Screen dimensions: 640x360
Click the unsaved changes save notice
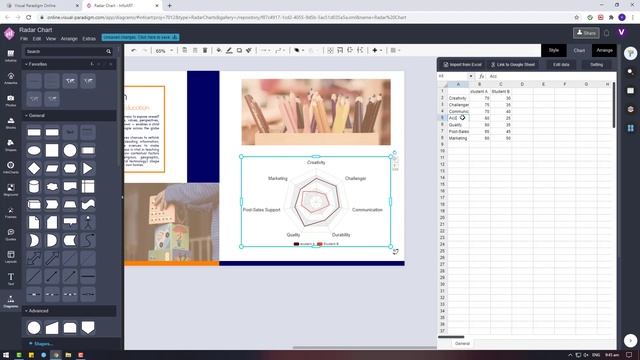140,37
